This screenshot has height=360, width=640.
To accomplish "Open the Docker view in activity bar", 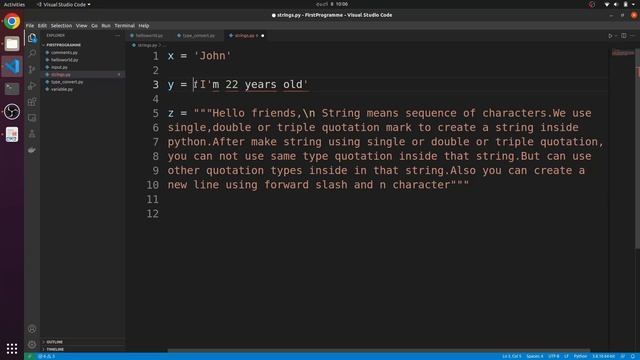I will [x=32, y=150].
